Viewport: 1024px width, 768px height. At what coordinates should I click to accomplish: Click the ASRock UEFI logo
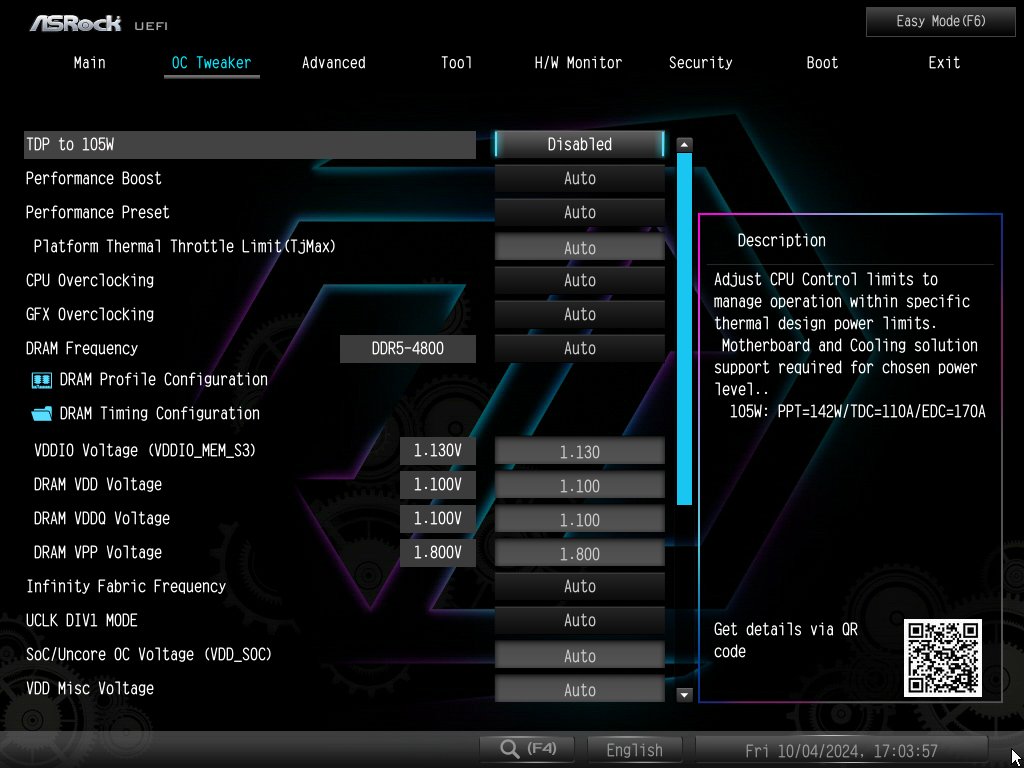tap(90, 23)
